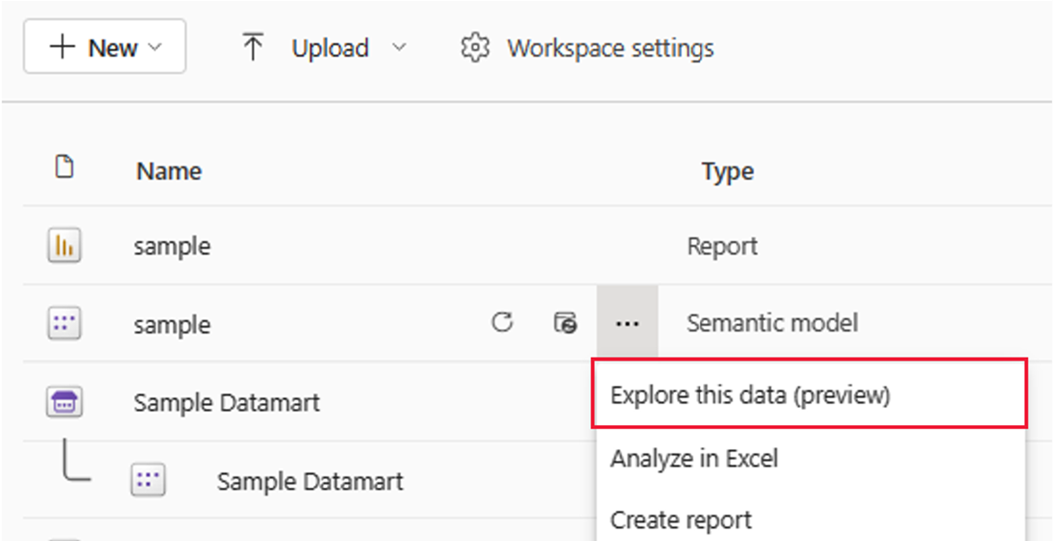Open the sample report by name
This screenshot has width=1053, height=541.
point(172,246)
